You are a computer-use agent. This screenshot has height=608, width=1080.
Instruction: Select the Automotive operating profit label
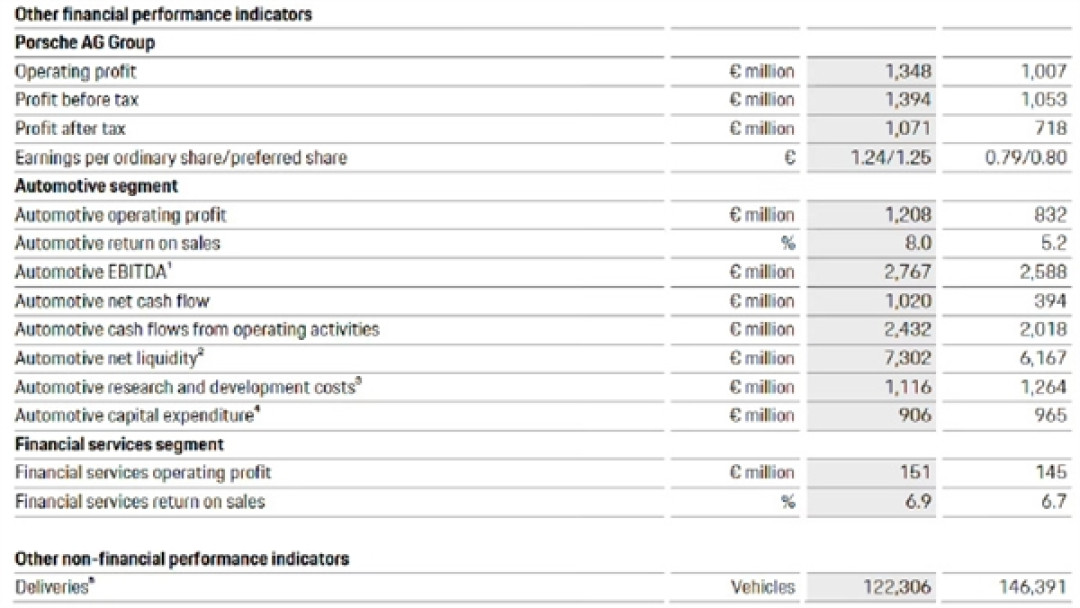[121, 215]
